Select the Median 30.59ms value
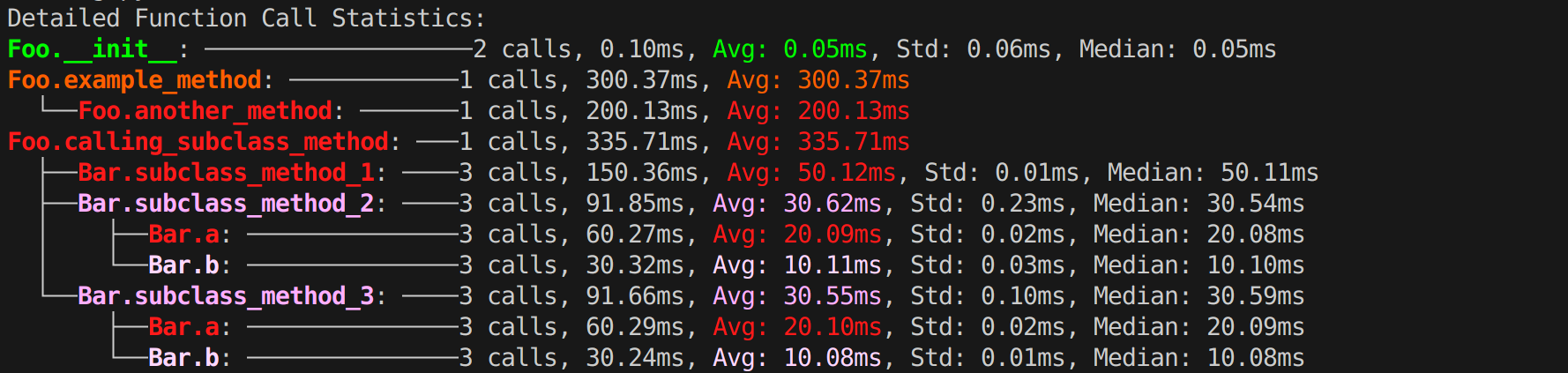This screenshot has height=373, width=1568. [x=1256, y=296]
